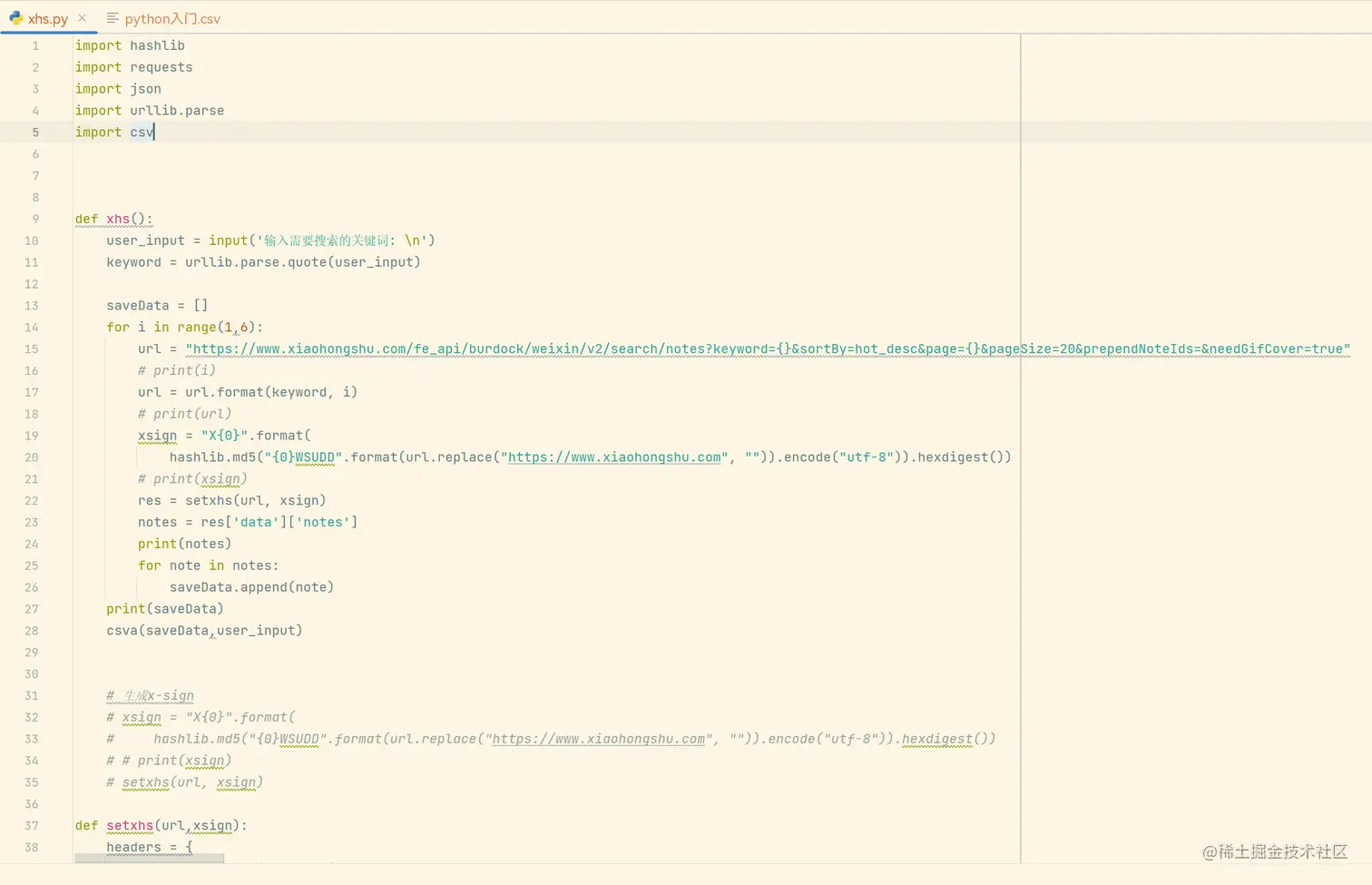Click the 'import csv' line

pyautogui.click(x=114, y=133)
